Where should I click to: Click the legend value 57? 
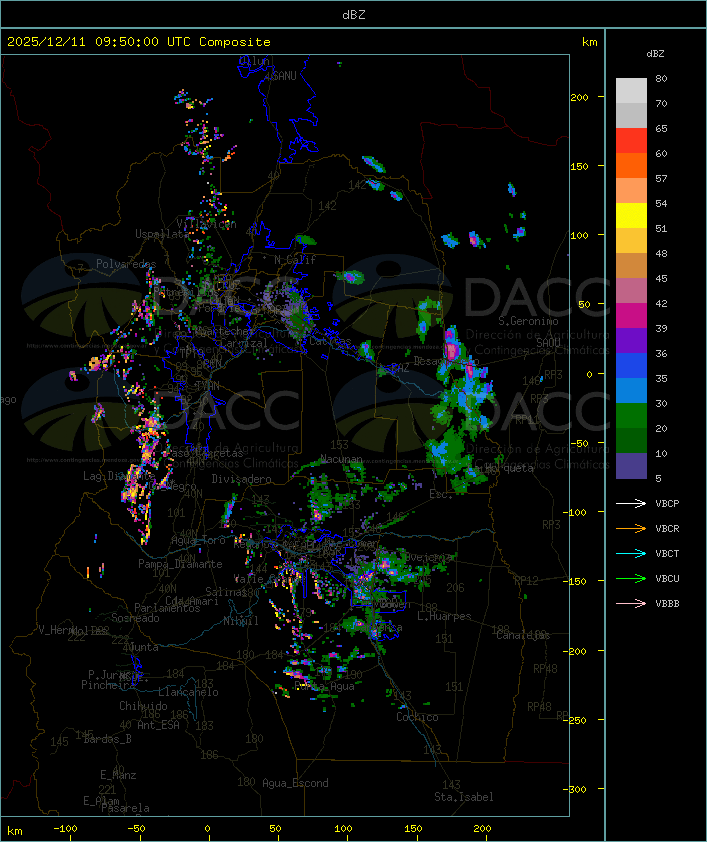[661, 178]
